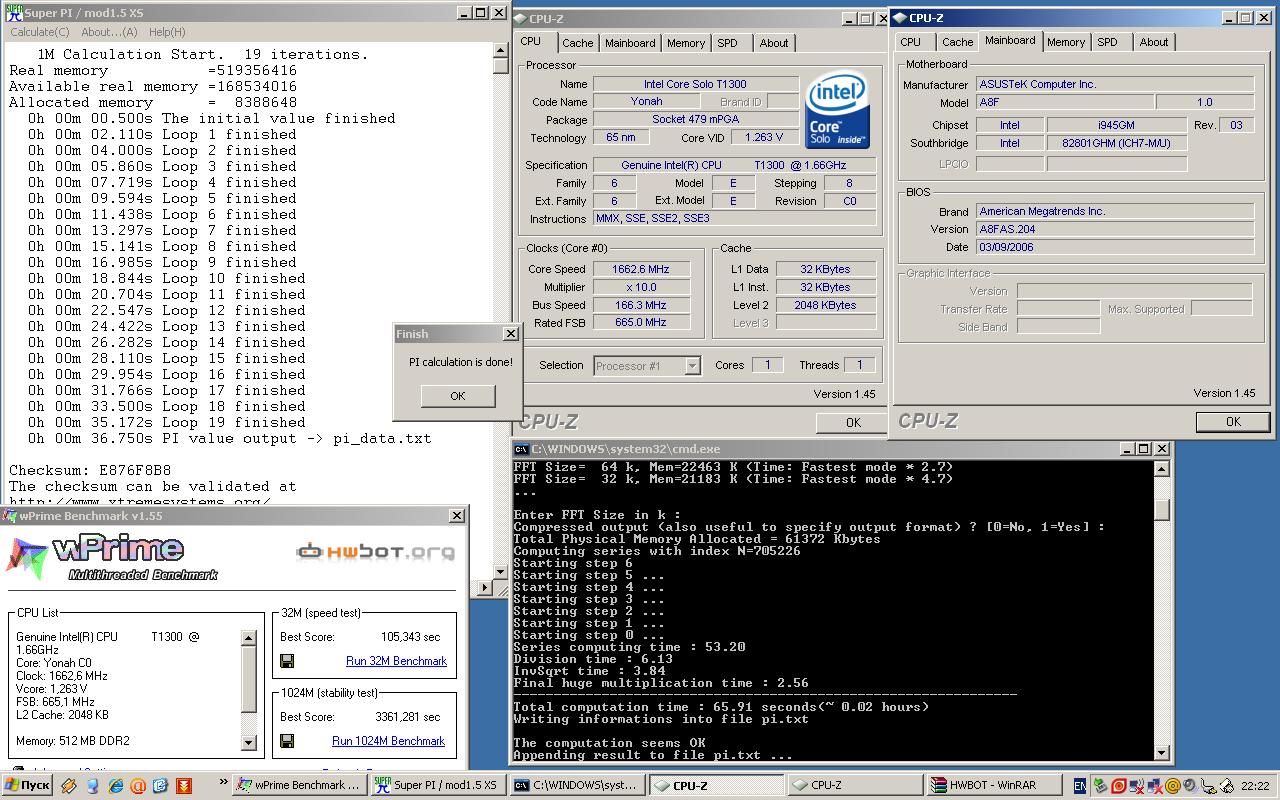Open the About tab in right CPU-Z
This screenshot has height=800, width=1280.
pos(1154,42)
